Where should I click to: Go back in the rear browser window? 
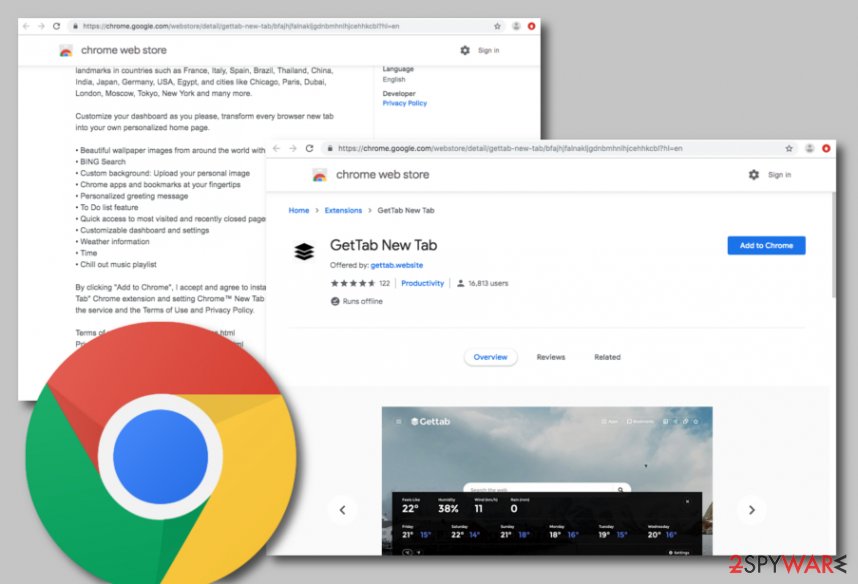26,26
